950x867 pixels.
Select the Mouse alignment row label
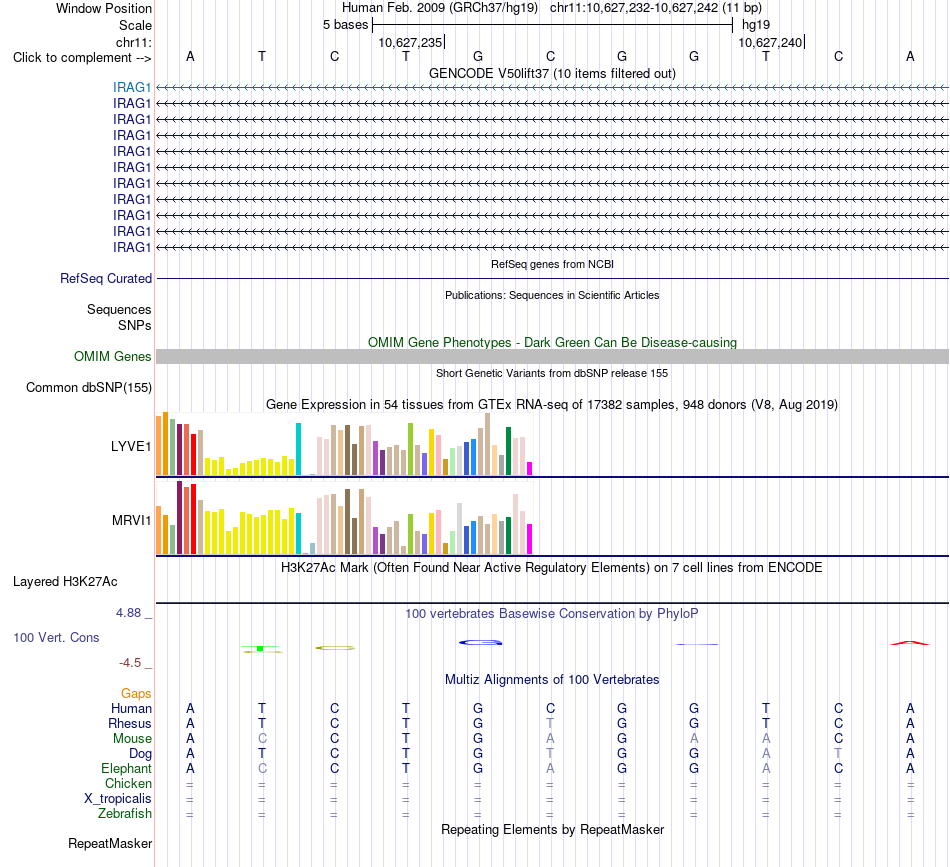(x=132, y=739)
